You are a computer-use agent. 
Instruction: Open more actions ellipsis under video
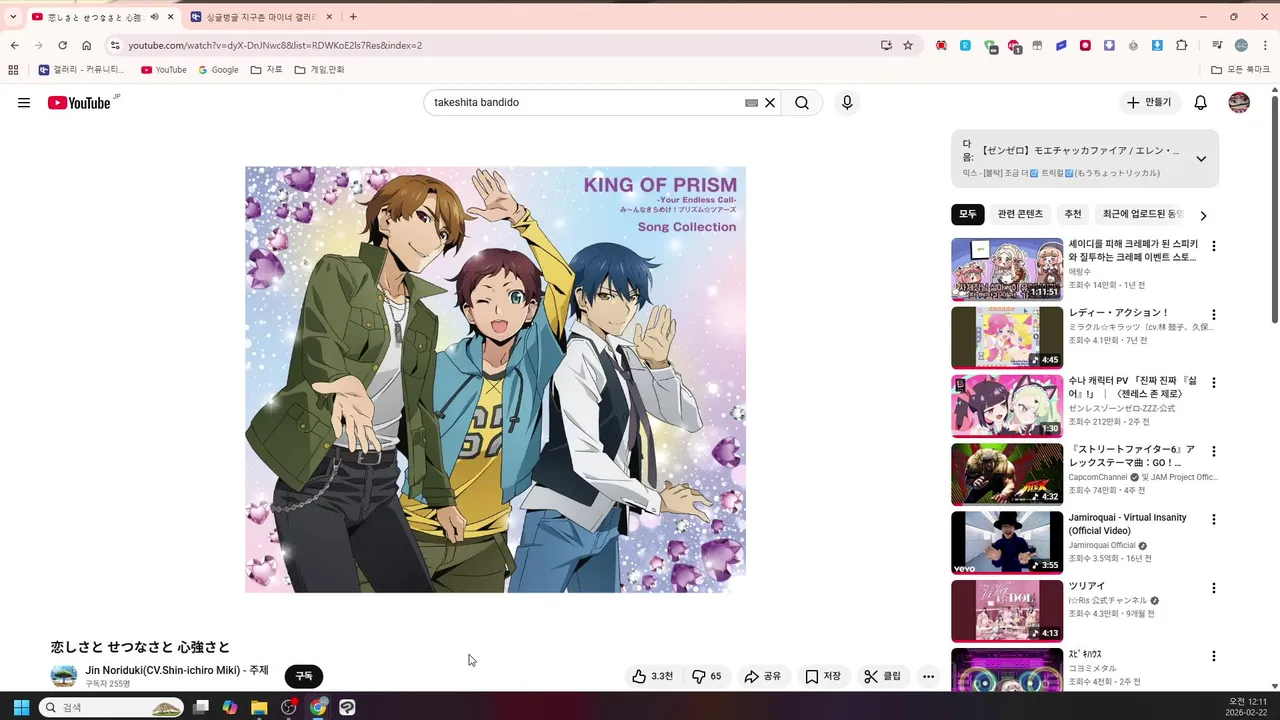(x=928, y=677)
